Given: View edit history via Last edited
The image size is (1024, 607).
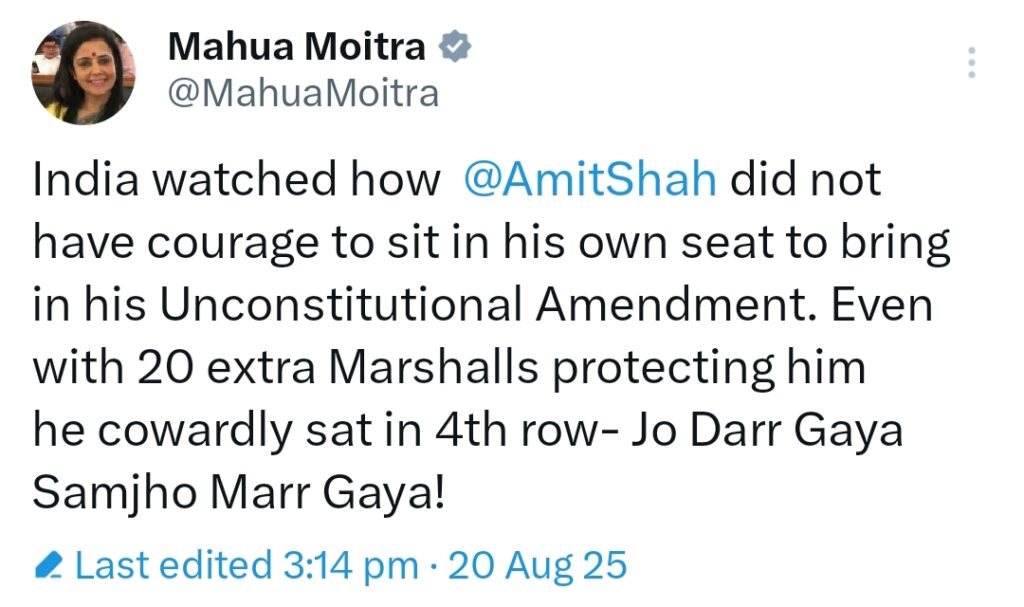Looking at the screenshot, I should click(x=172, y=566).
